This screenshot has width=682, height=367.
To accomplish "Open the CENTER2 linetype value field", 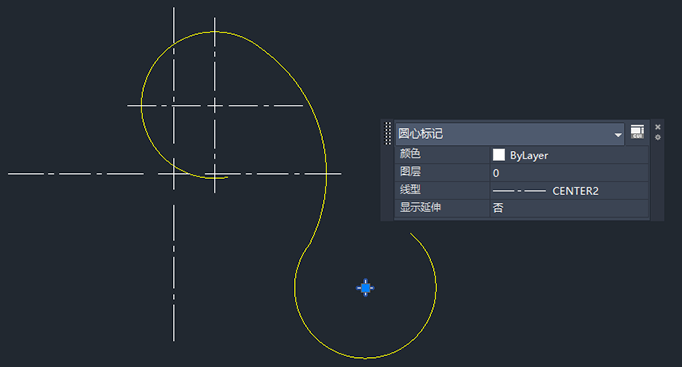I will click(x=569, y=190).
